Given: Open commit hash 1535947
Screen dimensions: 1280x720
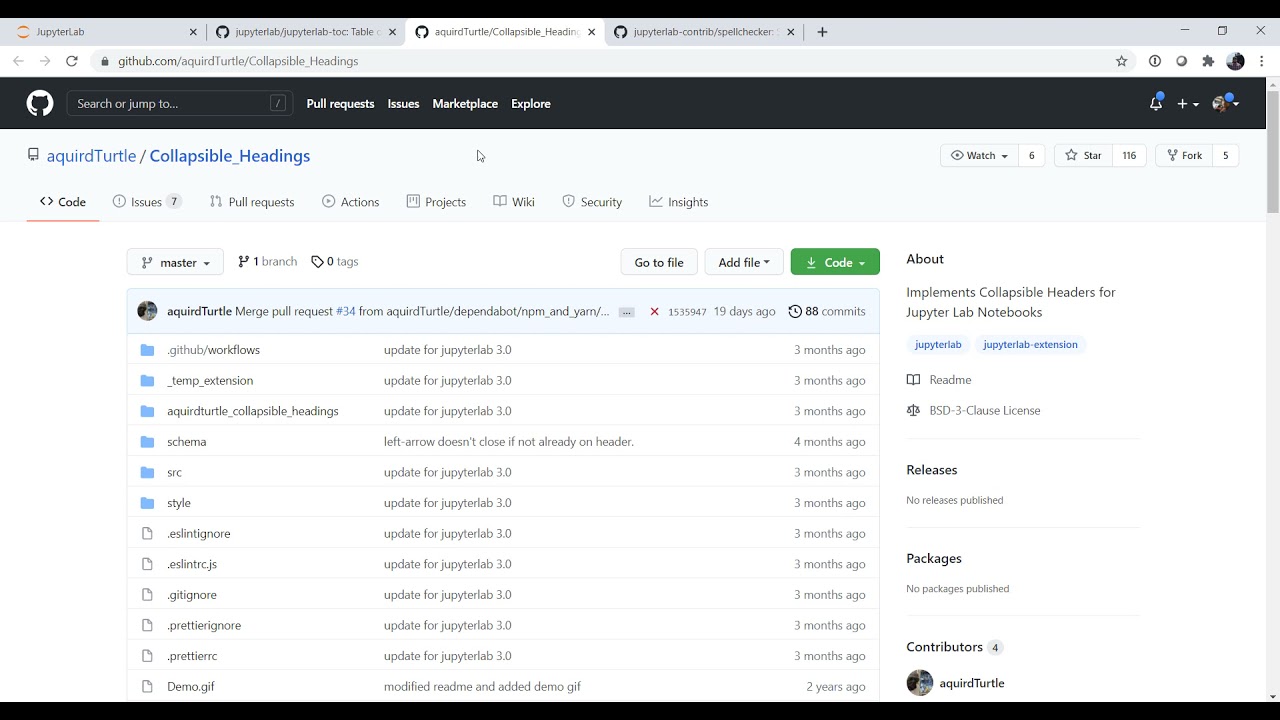Looking at the screenshot, I should 687,312.
